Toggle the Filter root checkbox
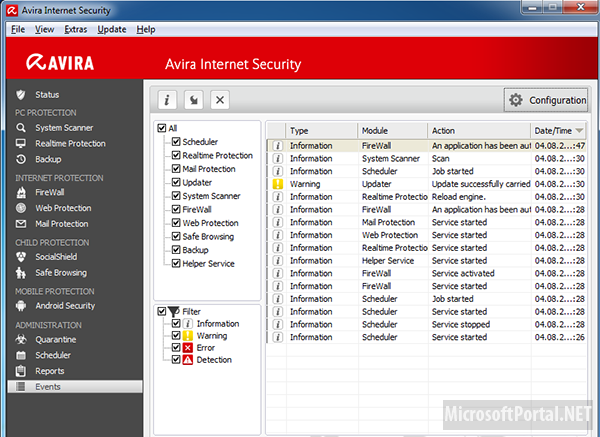Viewport: 600px width, 437px height. coord(162,311)
